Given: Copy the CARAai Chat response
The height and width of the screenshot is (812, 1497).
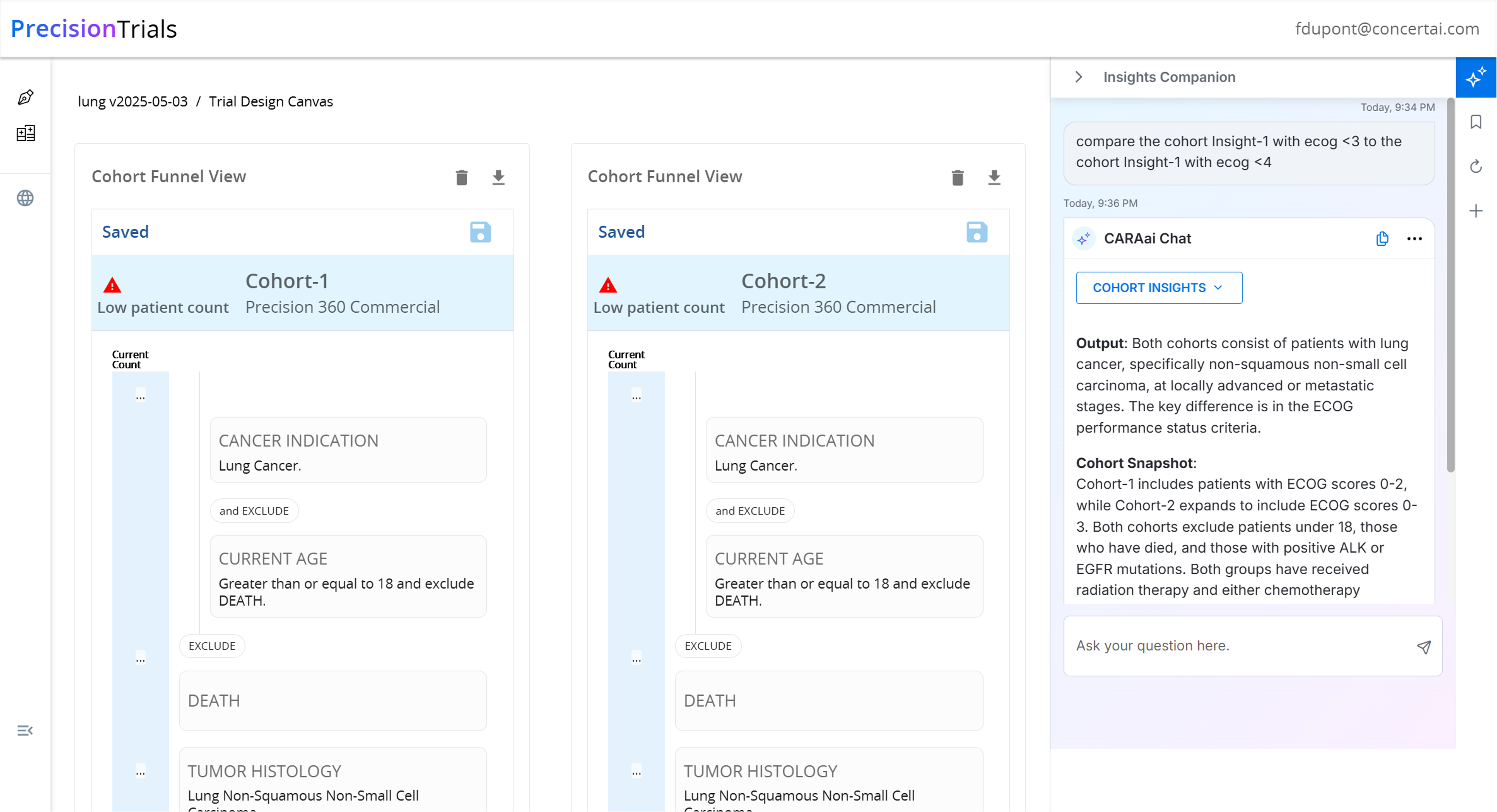Looking at the screenshot, I should point(1382,239).
